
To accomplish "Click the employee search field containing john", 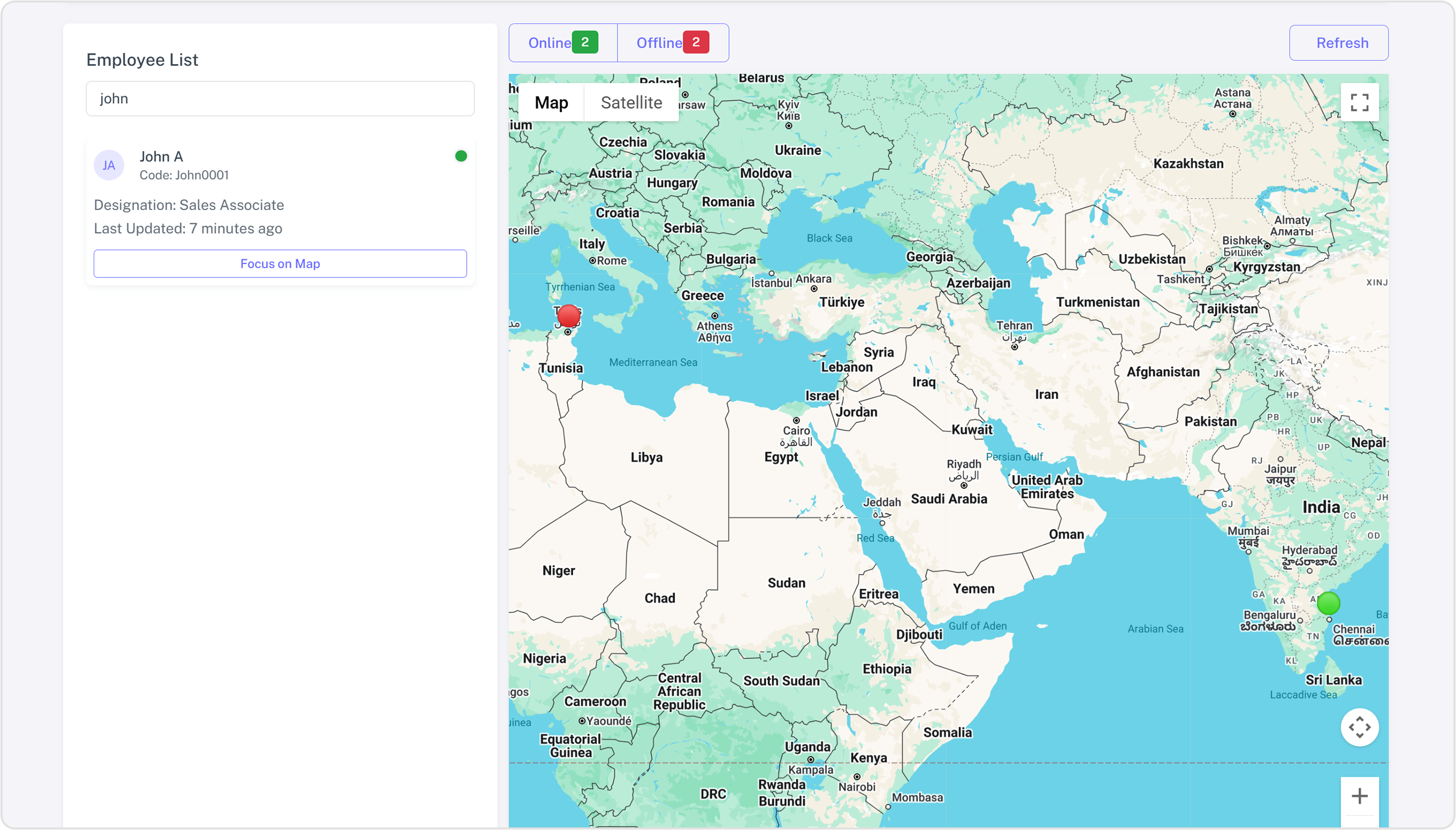I will click(280, 99).
